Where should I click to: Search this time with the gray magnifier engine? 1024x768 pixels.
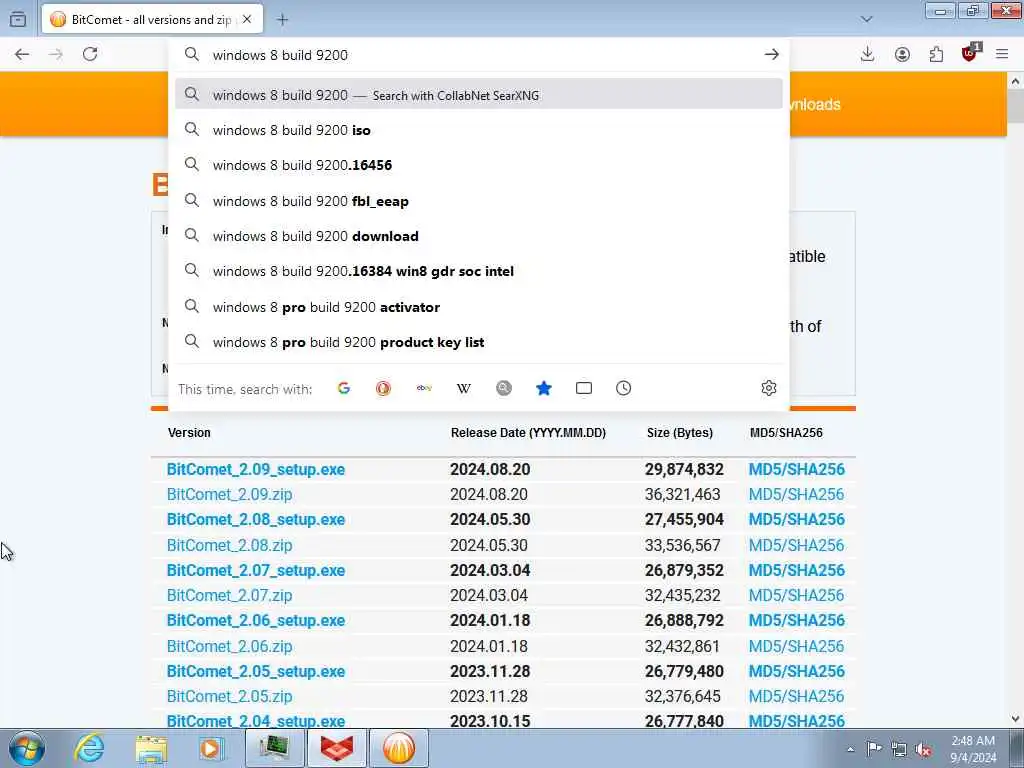504,389
